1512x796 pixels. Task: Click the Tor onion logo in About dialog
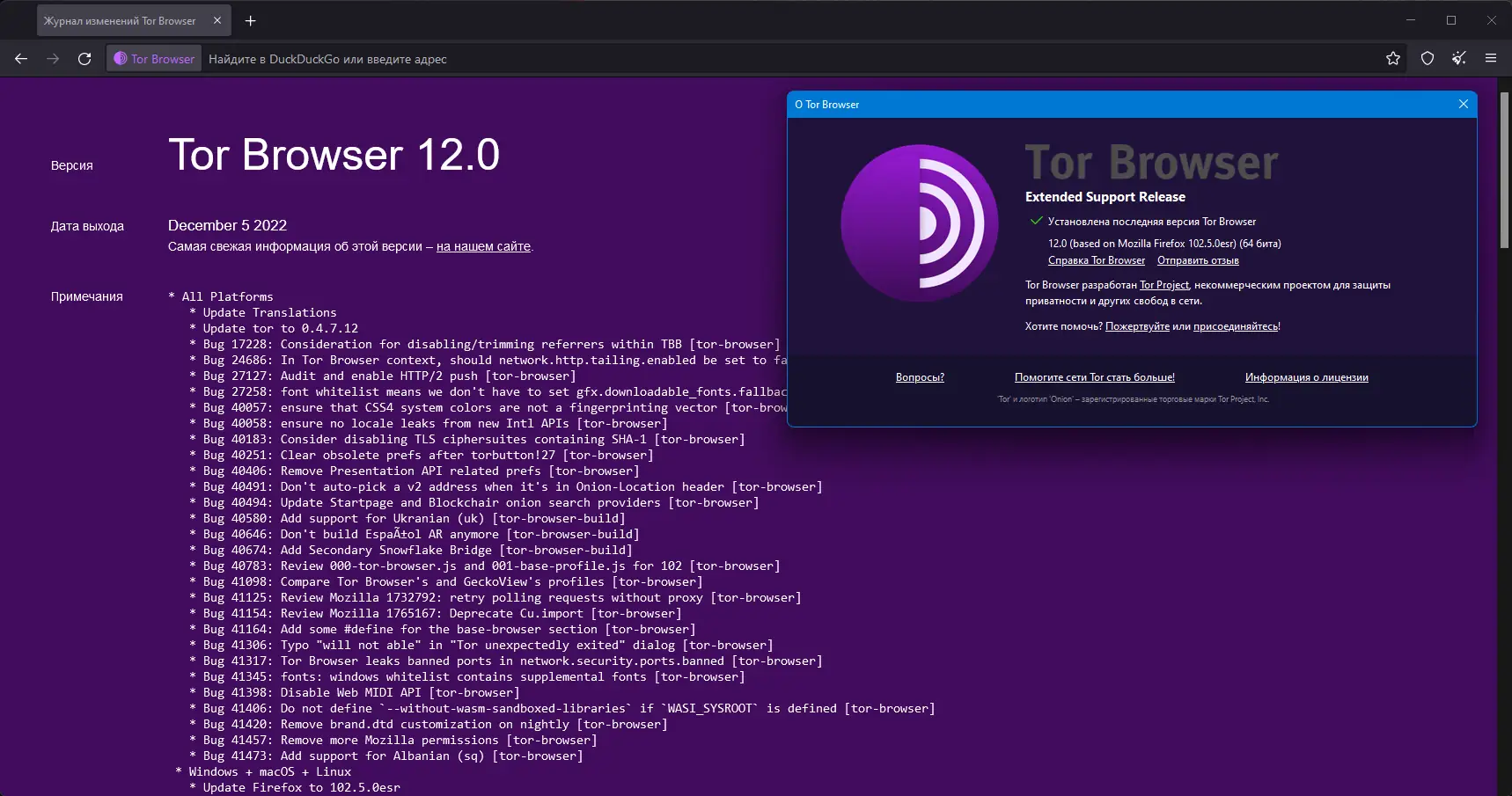(x=920, y=223)
